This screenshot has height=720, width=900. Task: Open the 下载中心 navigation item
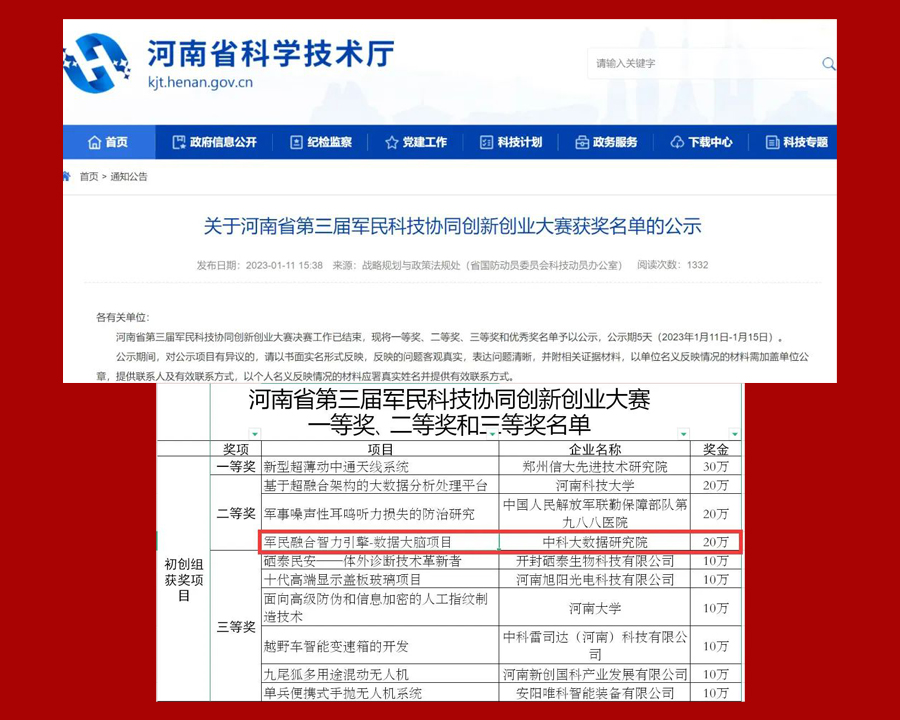701,142
